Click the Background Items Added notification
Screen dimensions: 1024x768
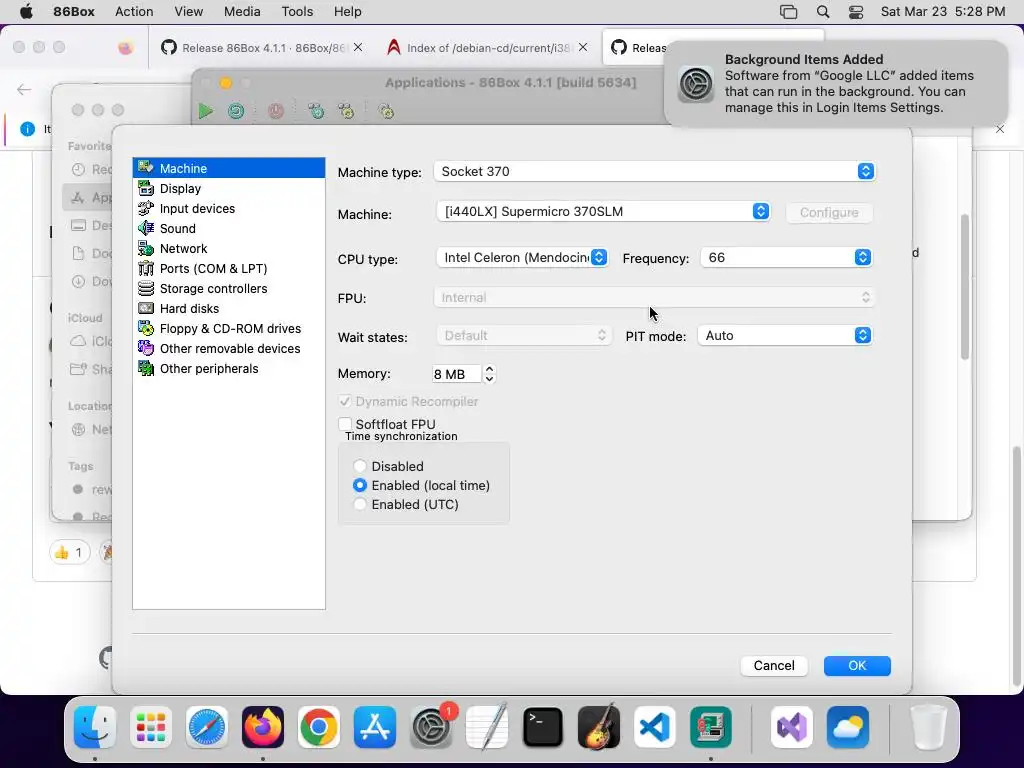(x=836, y=84)
